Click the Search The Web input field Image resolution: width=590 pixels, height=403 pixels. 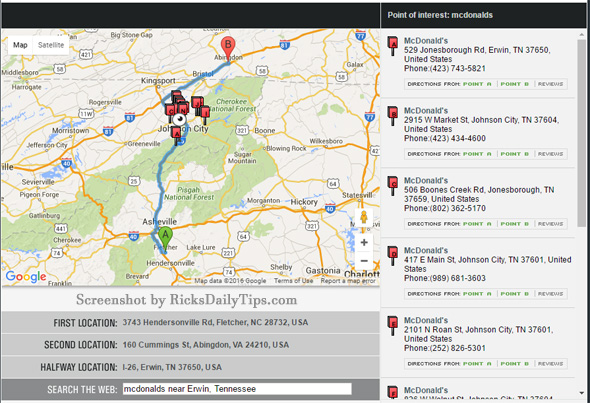click(x=237, y=389)
